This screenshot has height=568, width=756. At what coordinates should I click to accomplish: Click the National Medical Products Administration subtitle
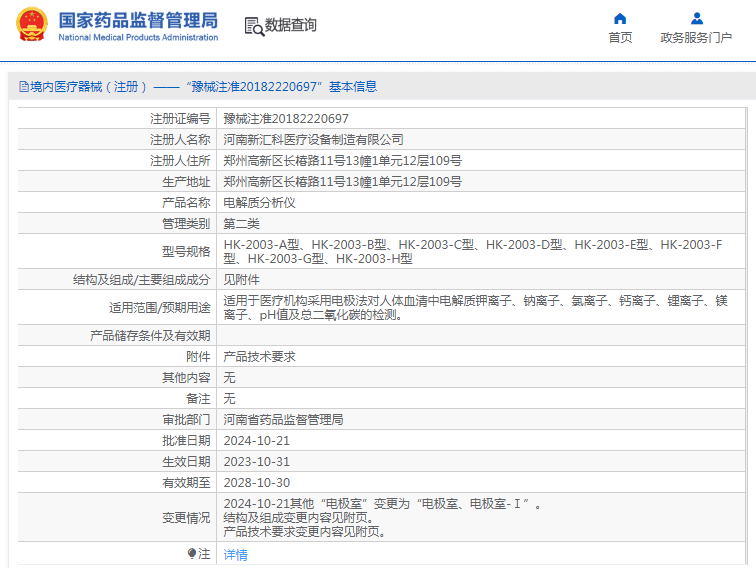(x=138, y=37)
